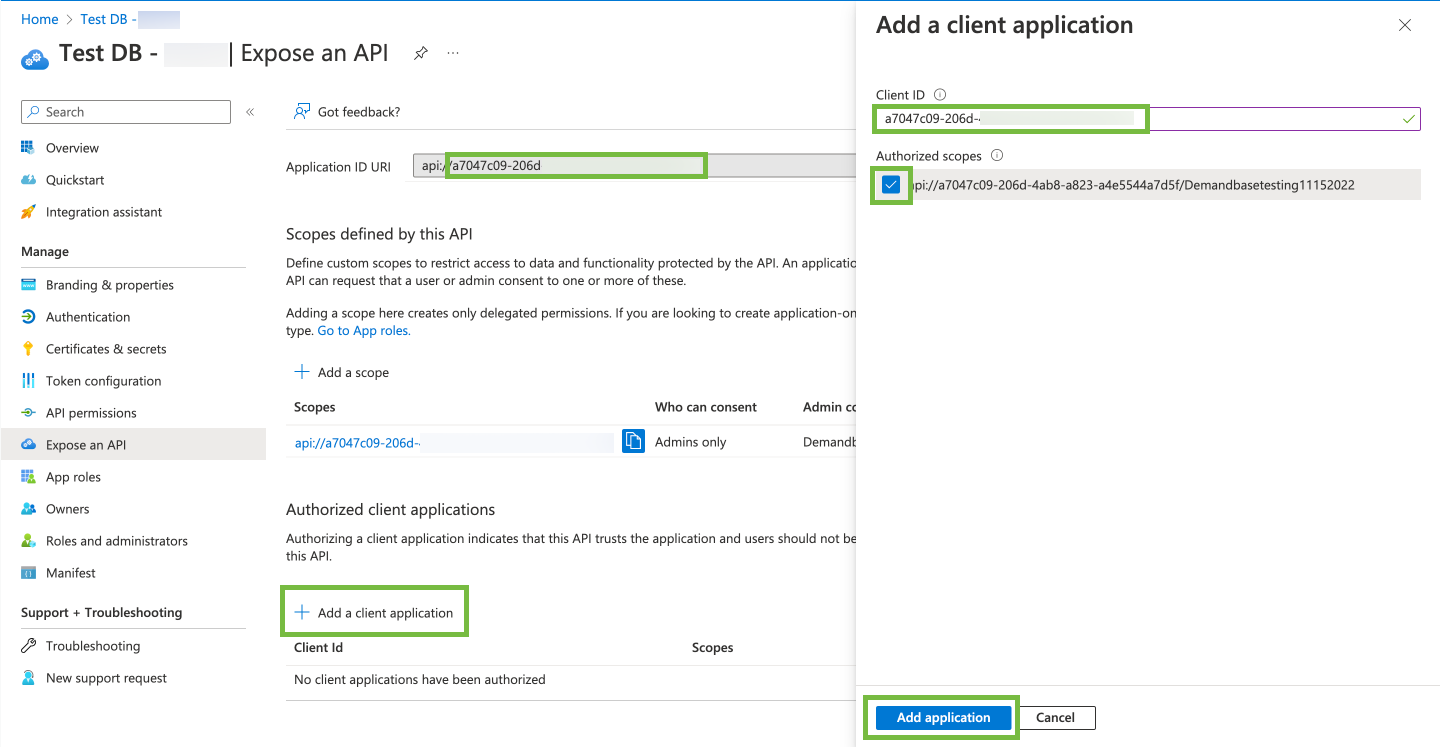Click the Client ID info icon

pos(939,94)
